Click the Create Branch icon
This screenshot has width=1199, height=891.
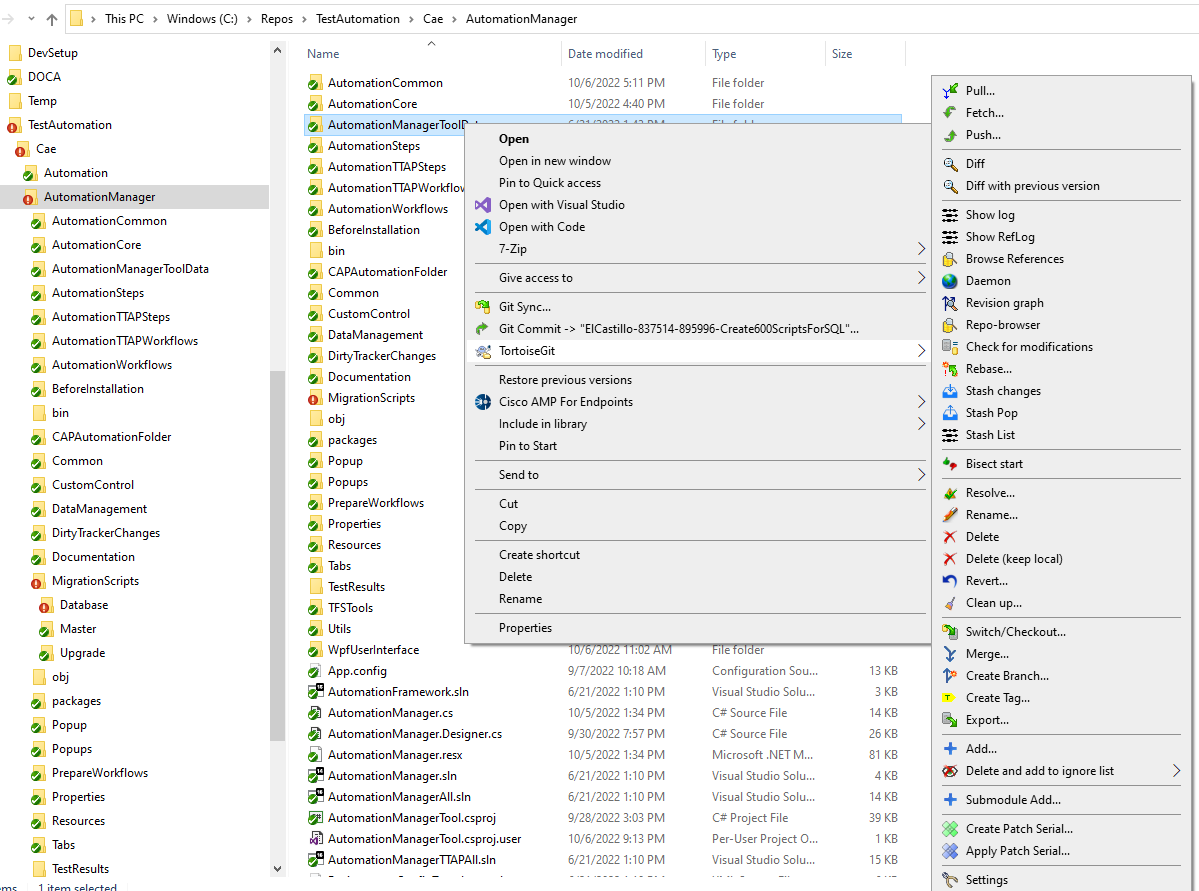(950, 676)
